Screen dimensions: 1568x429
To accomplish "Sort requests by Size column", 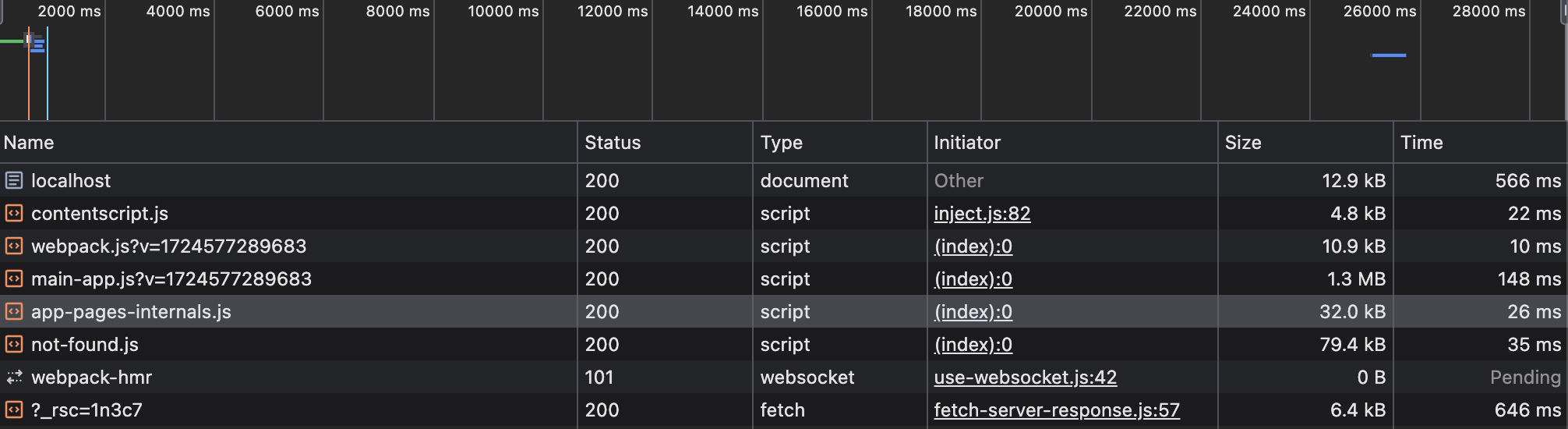I will click(1242, 143).
